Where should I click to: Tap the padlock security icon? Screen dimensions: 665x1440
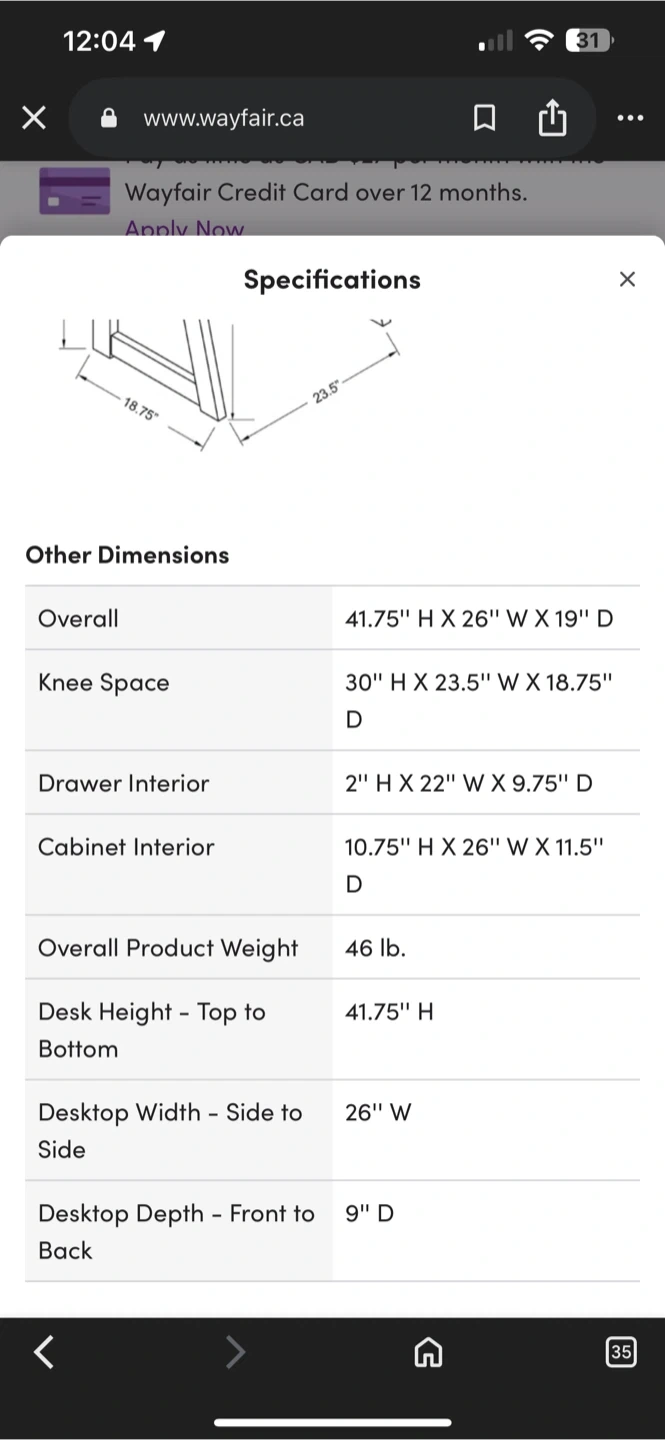point(109,119)
